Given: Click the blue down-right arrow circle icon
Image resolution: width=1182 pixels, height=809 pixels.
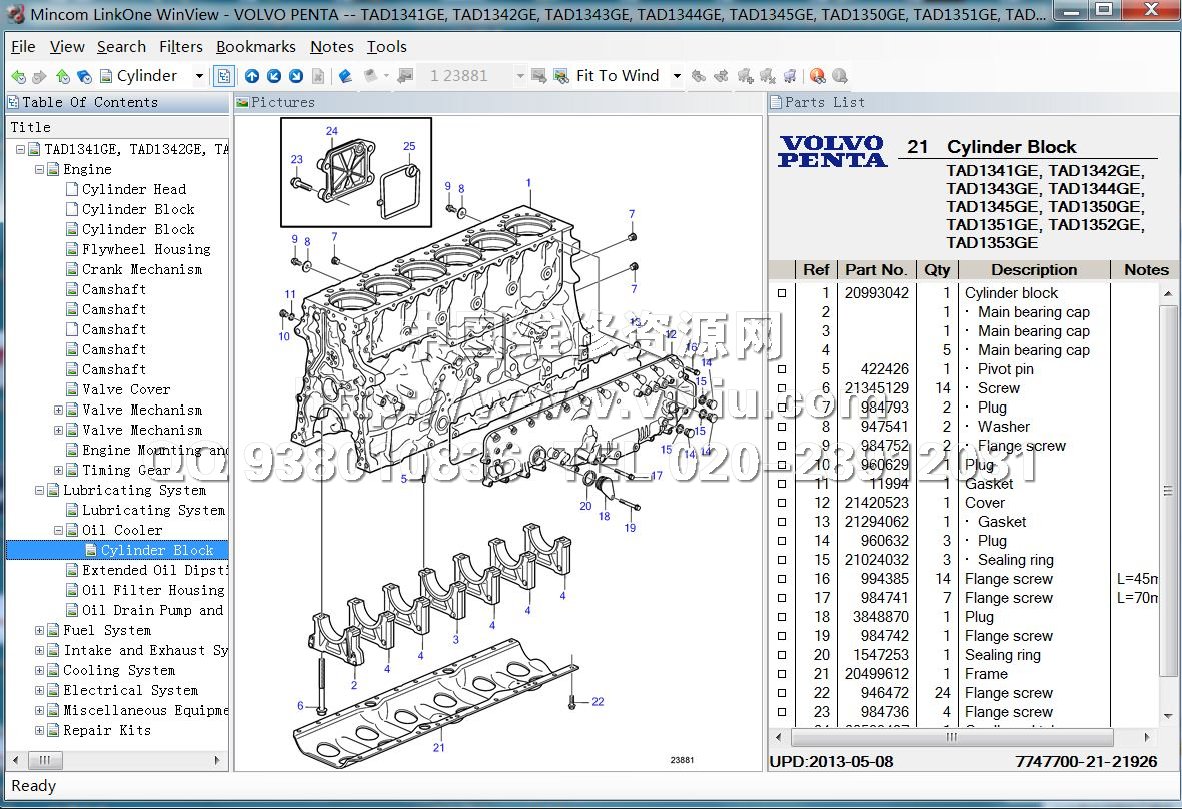Looking at the screenshot, I should click(x=296, y=76).
